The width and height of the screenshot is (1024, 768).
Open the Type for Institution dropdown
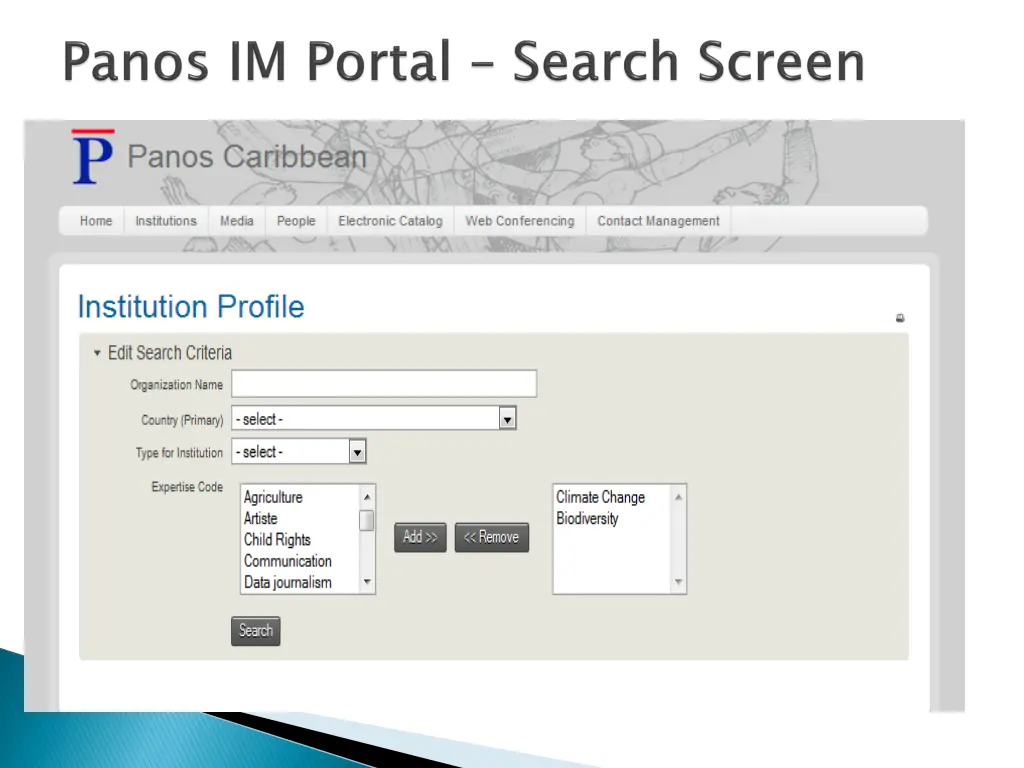click(x=298, y=452)
